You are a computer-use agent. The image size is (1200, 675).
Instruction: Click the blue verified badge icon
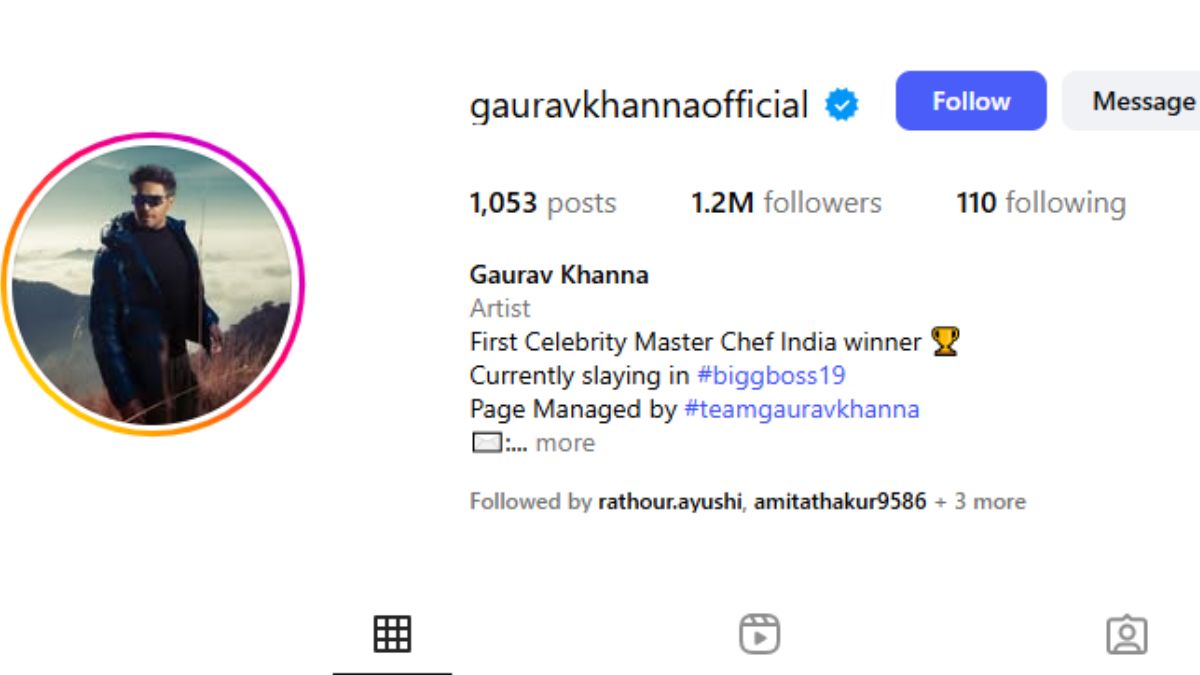pyautogui.click(x=842, y=104)
